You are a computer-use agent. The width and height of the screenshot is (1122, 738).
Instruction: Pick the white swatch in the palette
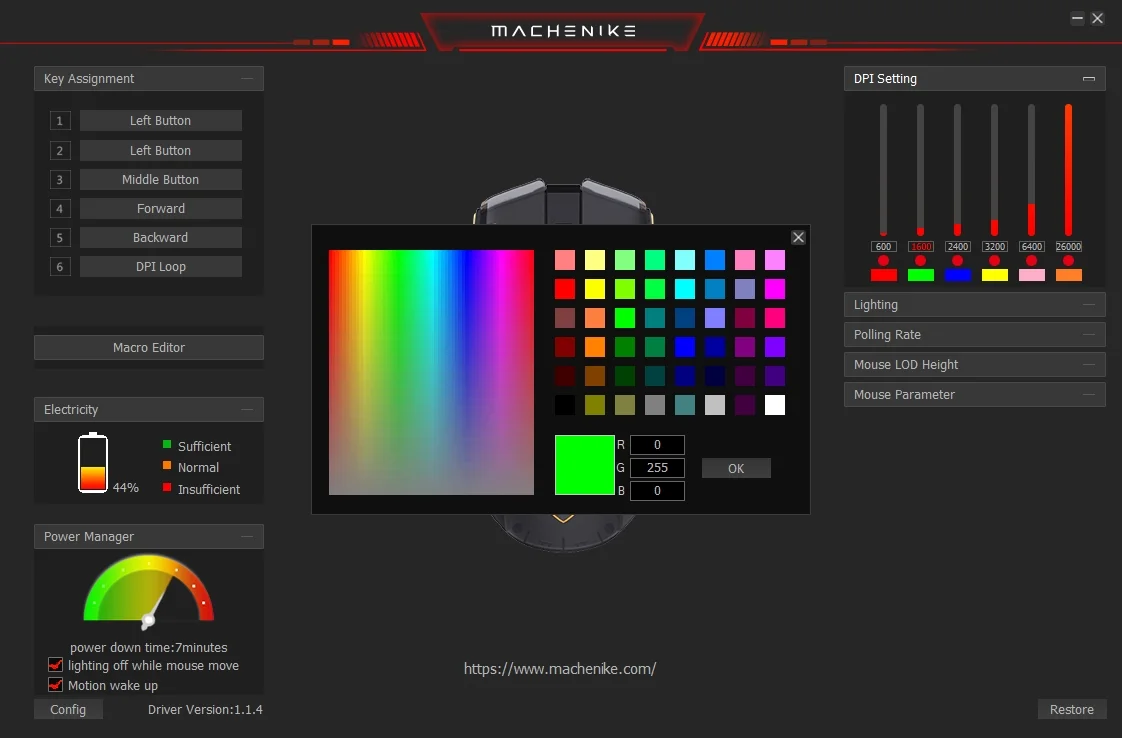pos(774,405)
